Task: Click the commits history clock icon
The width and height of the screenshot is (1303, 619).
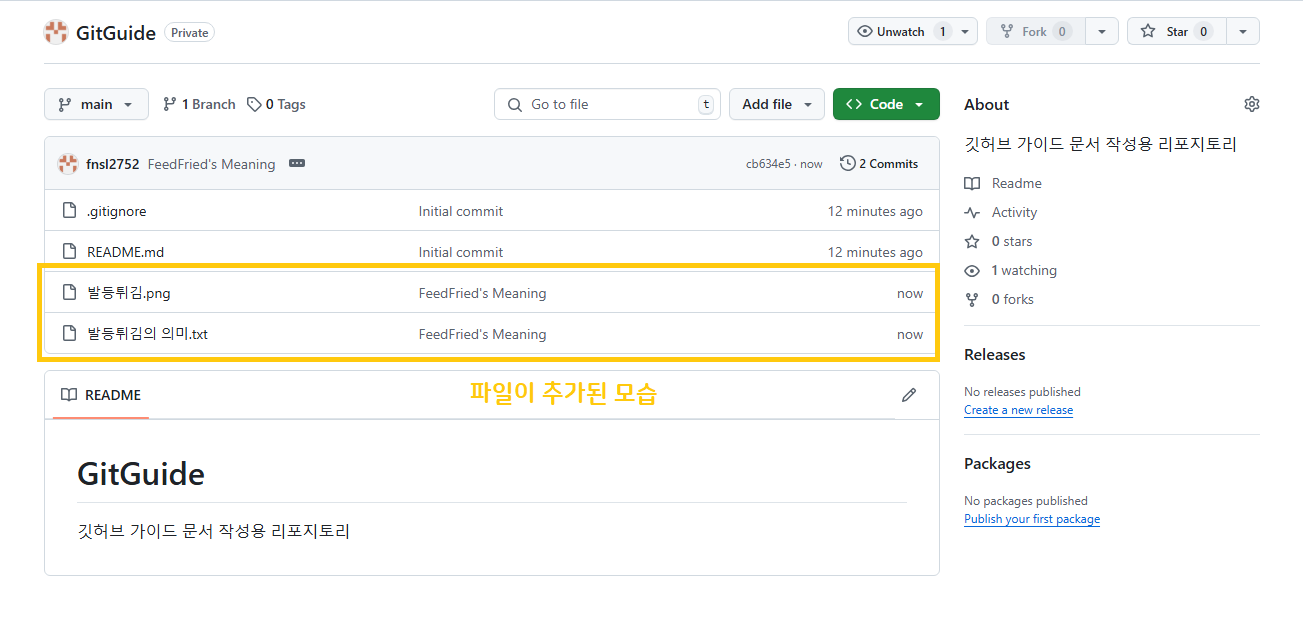Action: coord(847,163)
